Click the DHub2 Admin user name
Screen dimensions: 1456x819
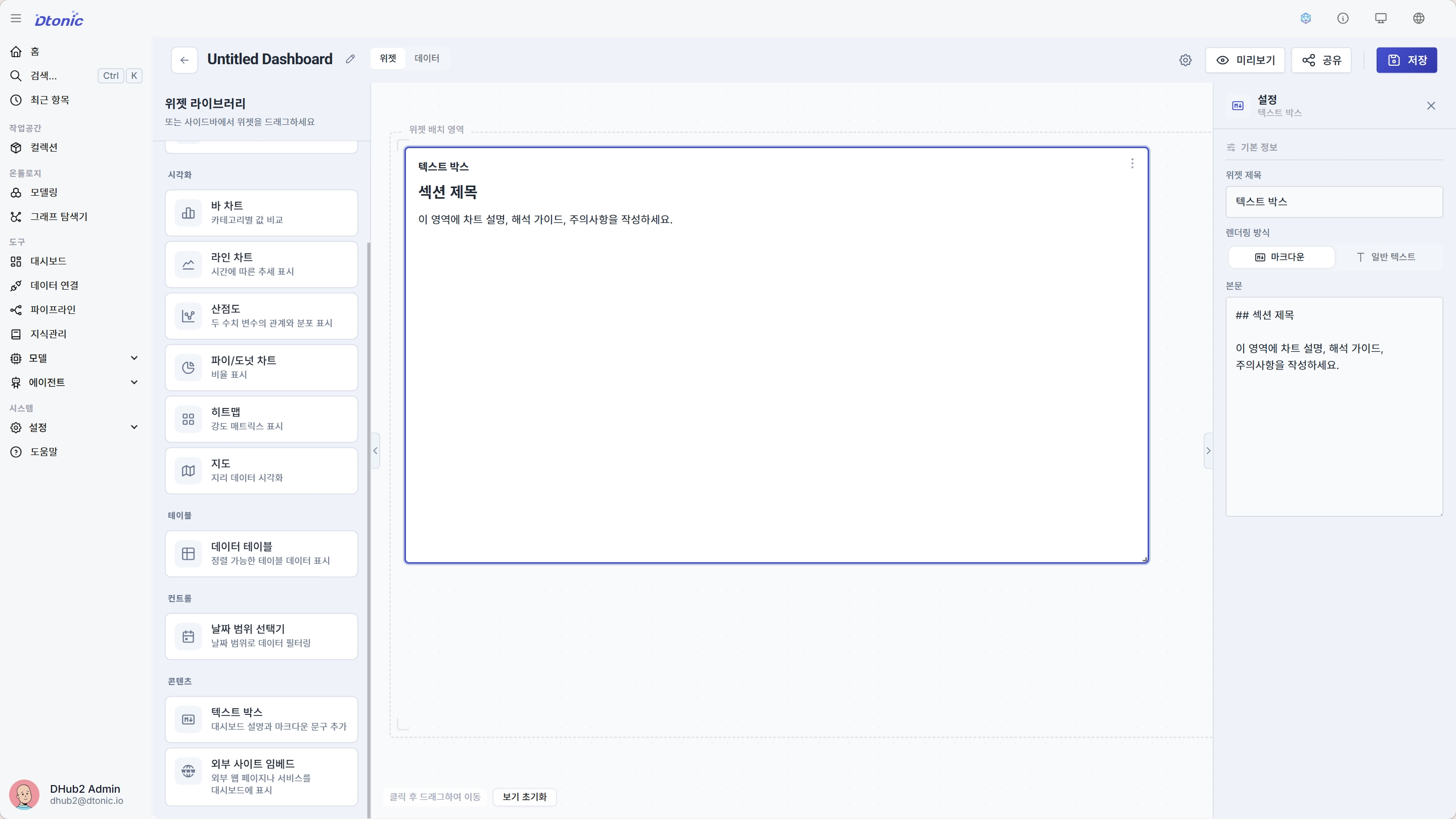click(x=85, y=789)
